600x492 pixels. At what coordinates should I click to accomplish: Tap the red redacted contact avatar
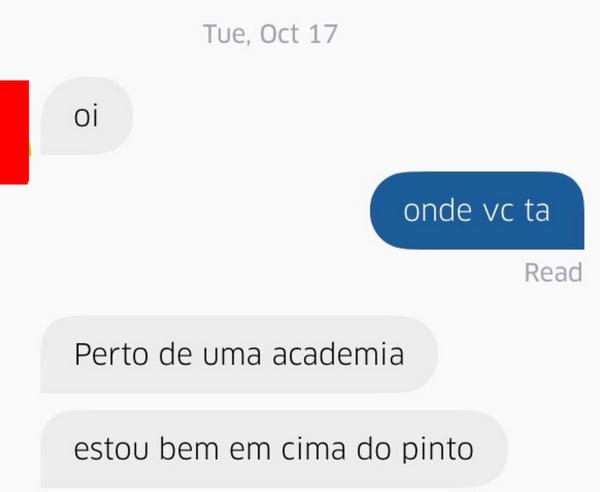pyautogui.click(x=14, y=132)
